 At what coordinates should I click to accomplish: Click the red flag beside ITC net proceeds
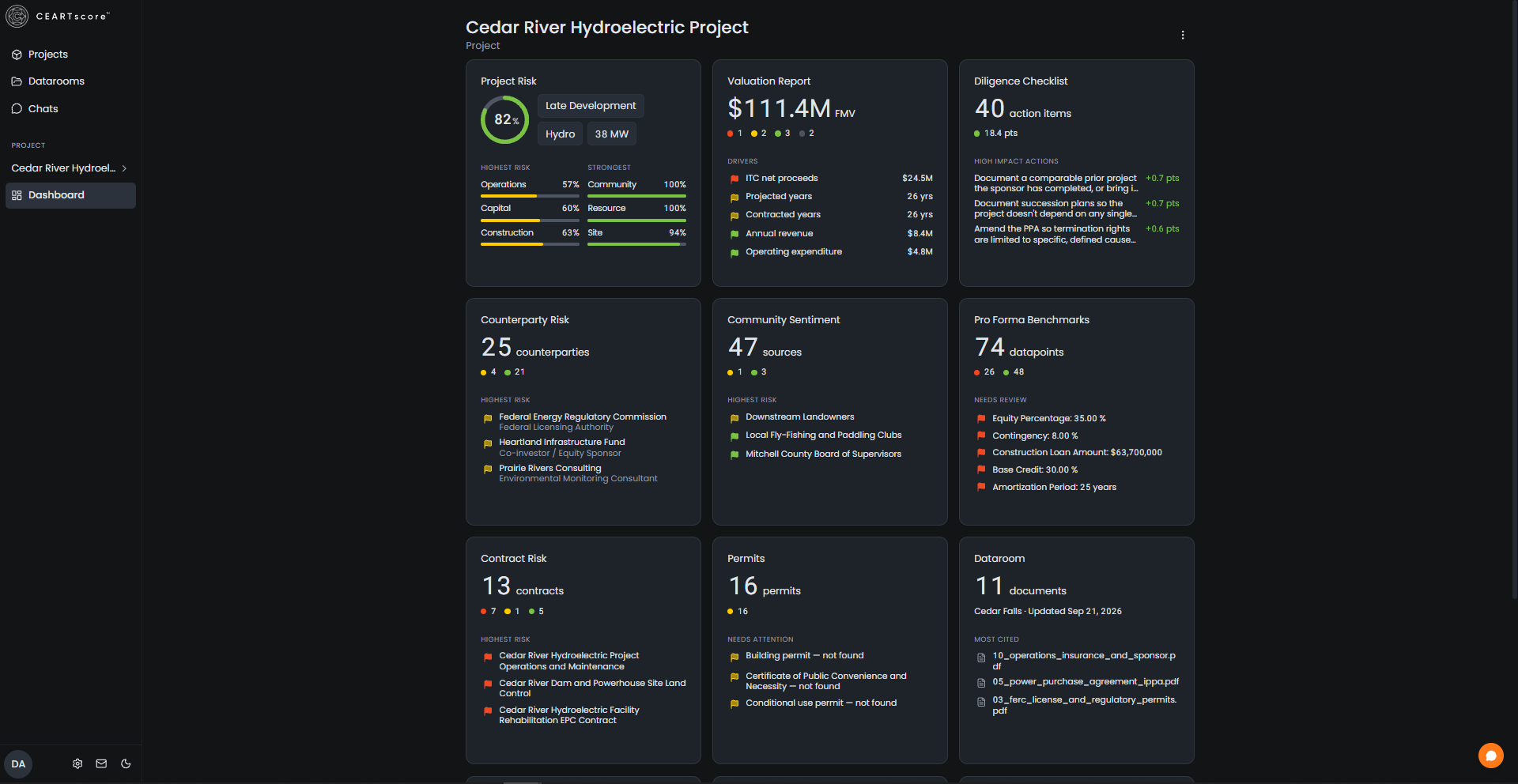[734, 179]
